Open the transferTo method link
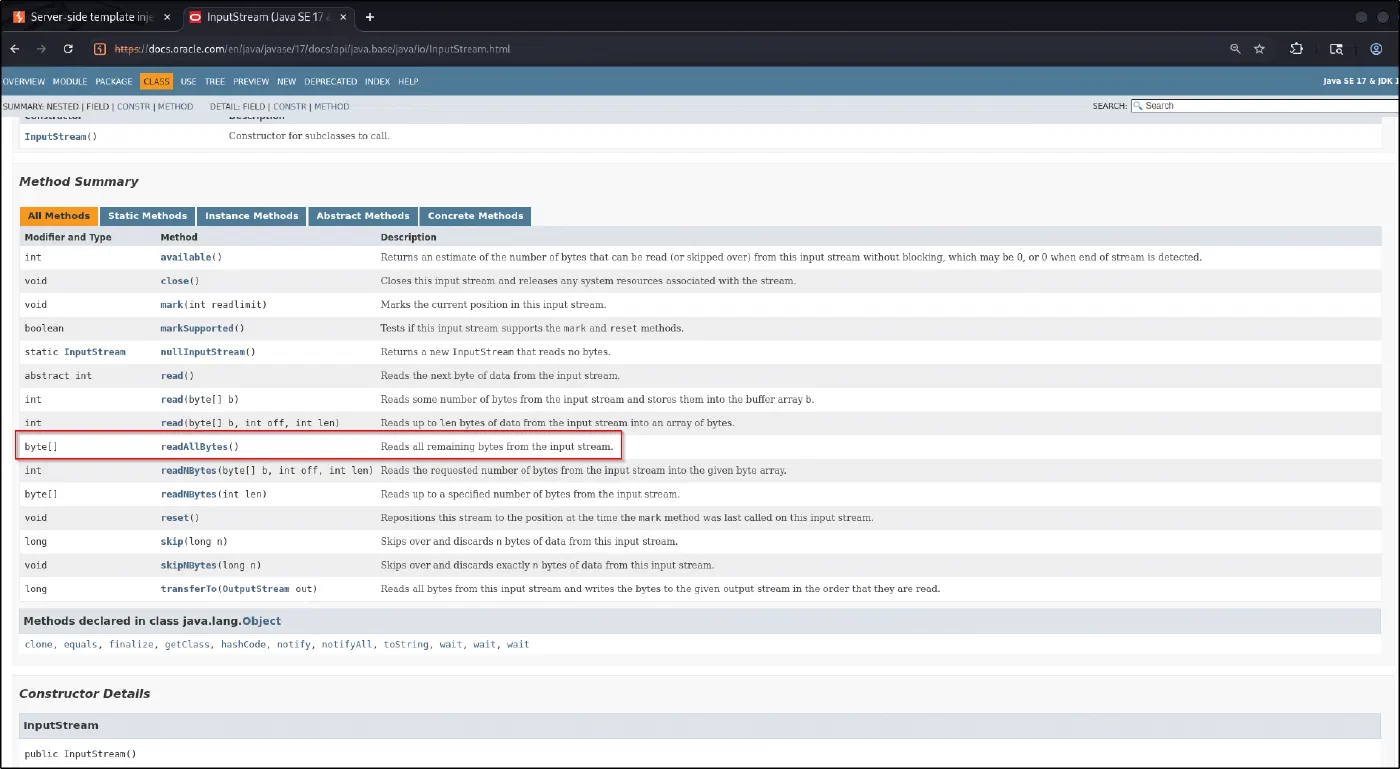This screenshot has height=769, width=1400. (x=188, y=589)
